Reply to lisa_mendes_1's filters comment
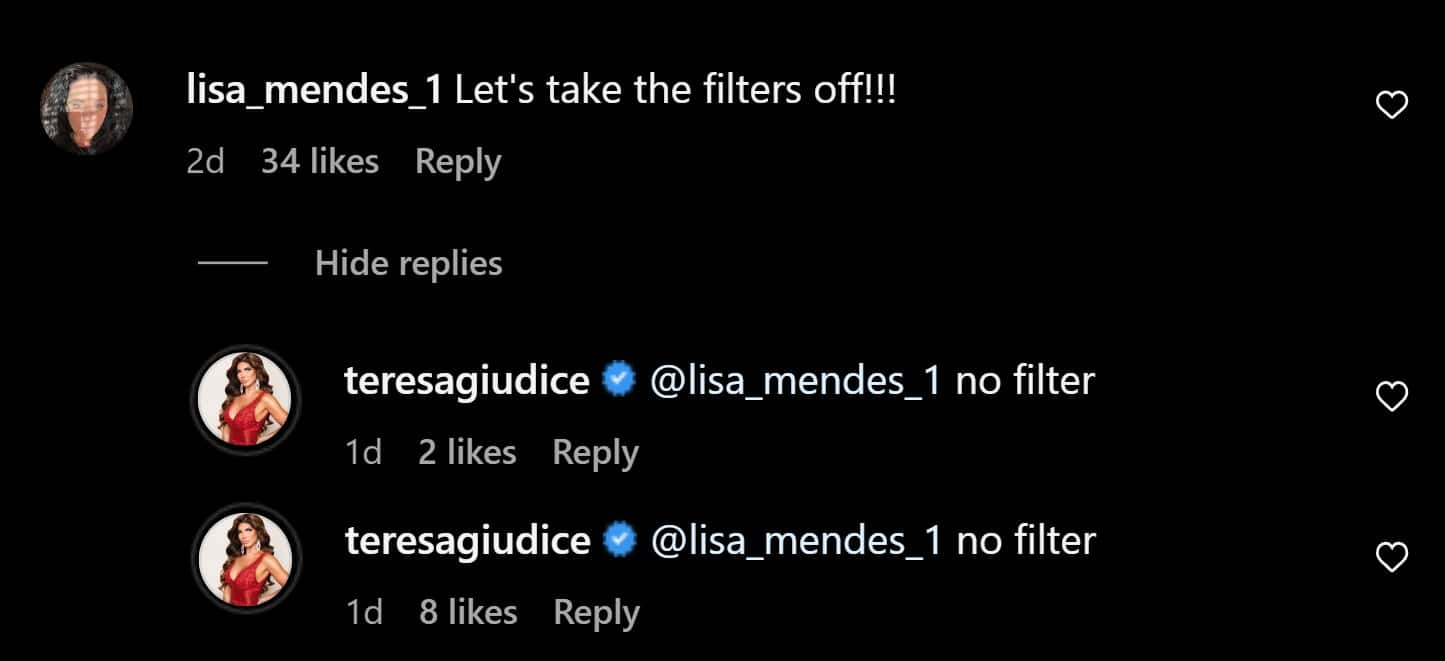Image resolution: width=1445 pixels, height=661 pixels. click(458, 161)
